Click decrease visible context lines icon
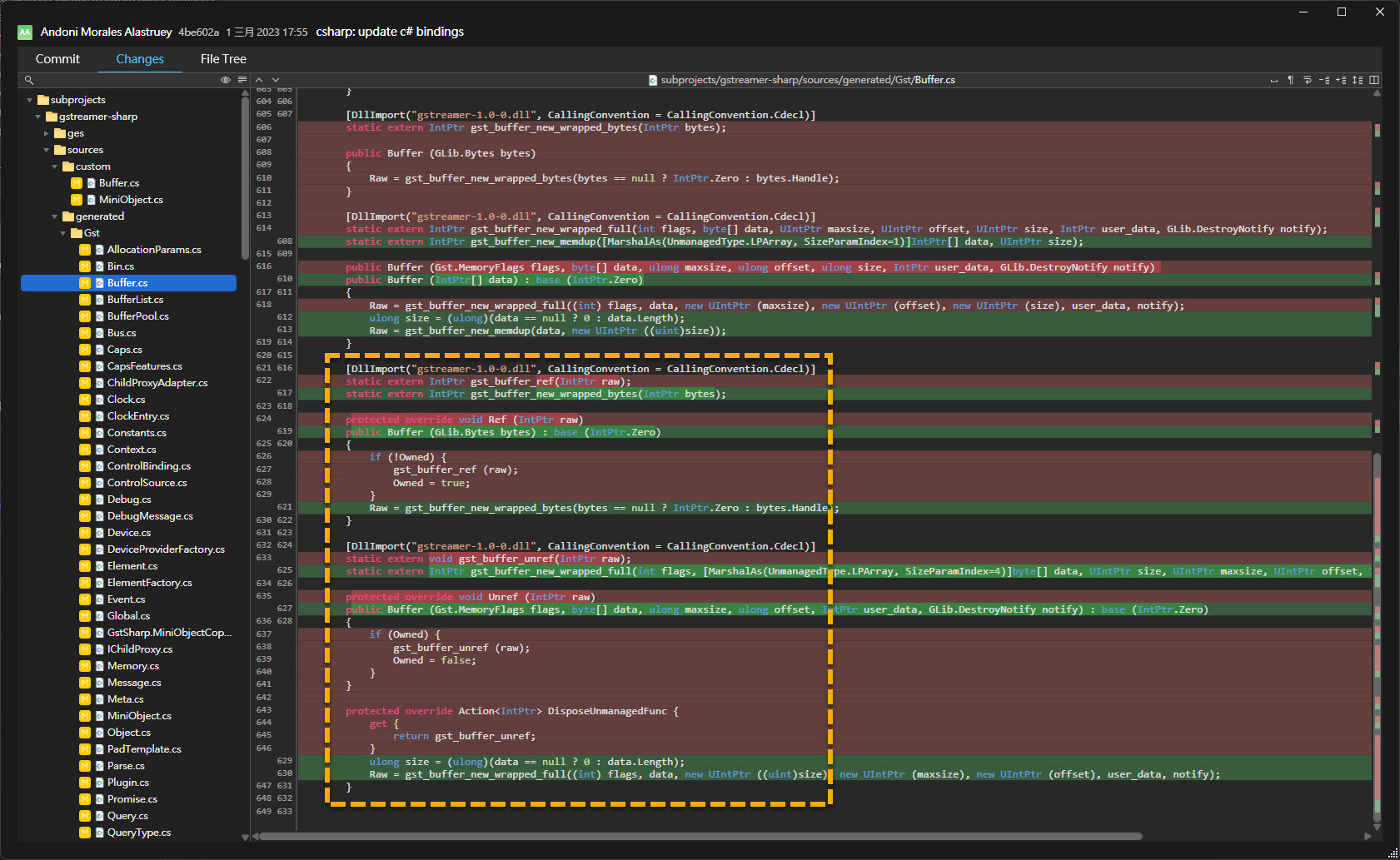This screenshot has width=1400, height=860. (x=1324, y=80)
